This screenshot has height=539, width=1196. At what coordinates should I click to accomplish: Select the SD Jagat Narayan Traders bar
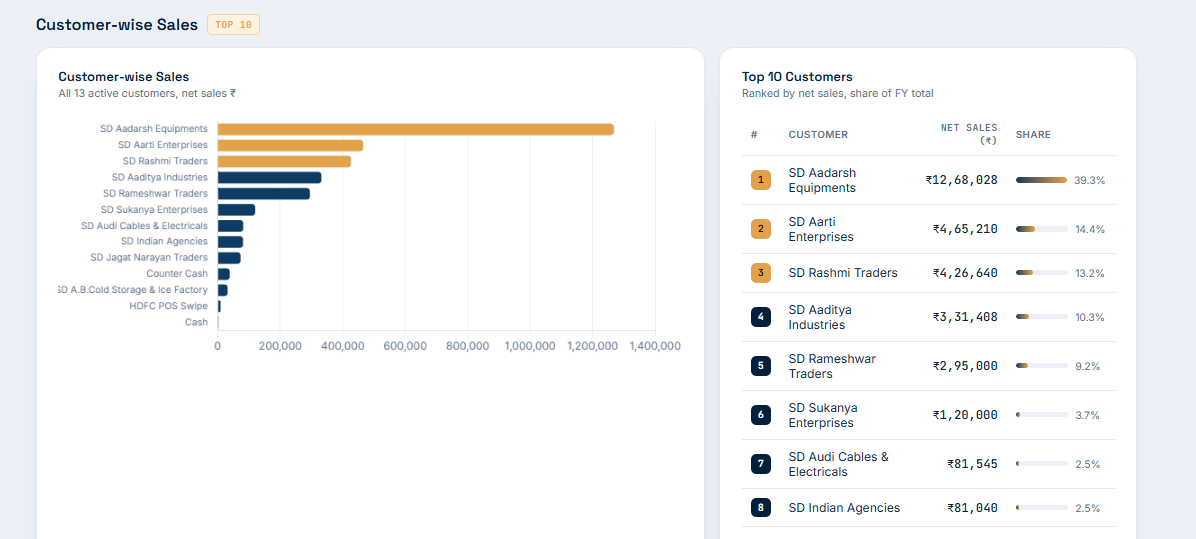[229, 258]
